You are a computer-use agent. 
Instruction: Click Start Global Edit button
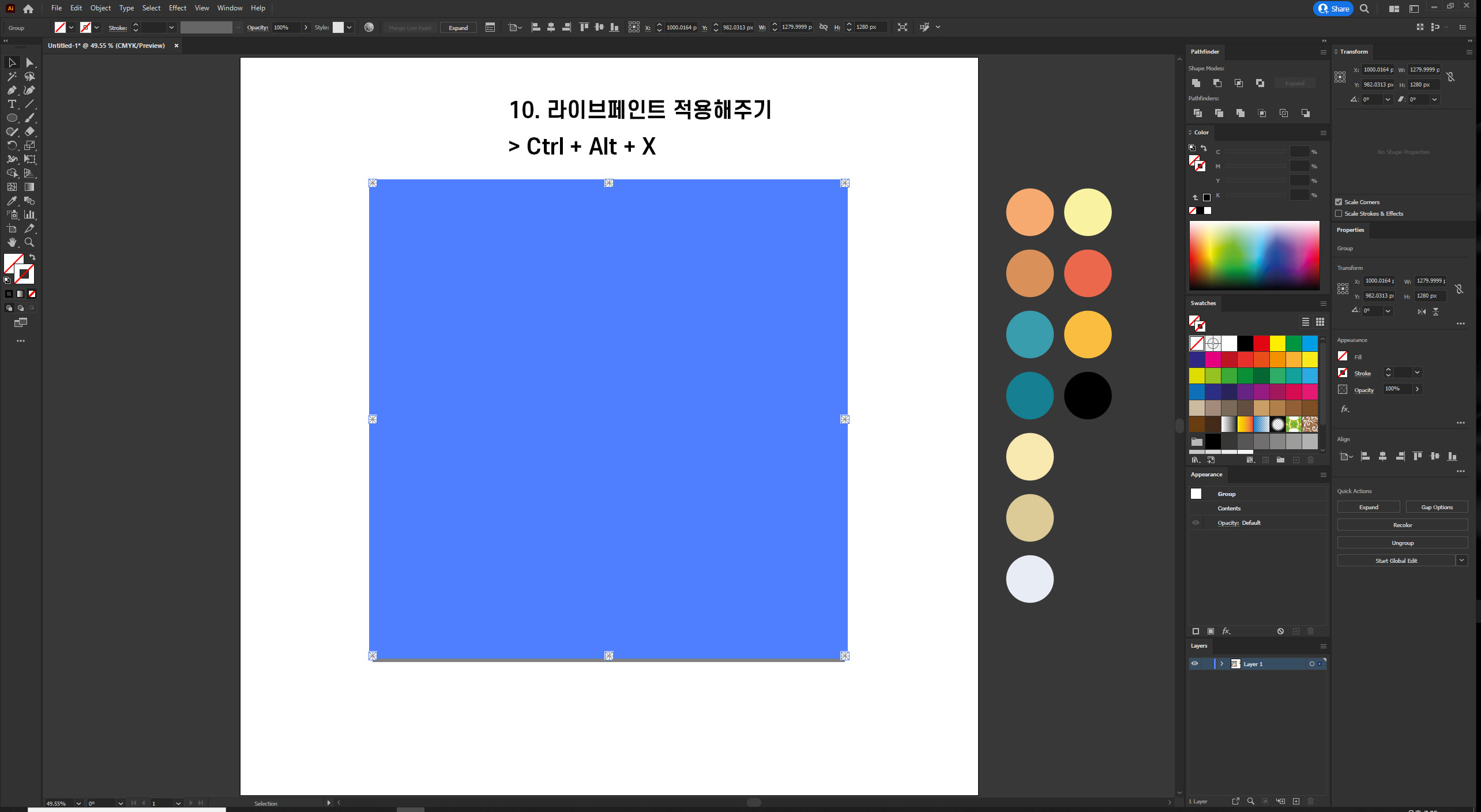(x=1396, y=561)
